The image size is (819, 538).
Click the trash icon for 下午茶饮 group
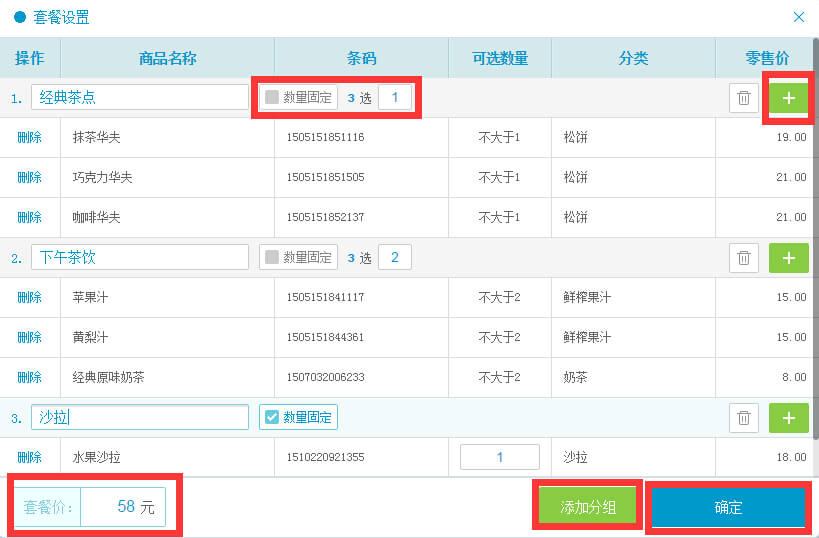point(743,258)
